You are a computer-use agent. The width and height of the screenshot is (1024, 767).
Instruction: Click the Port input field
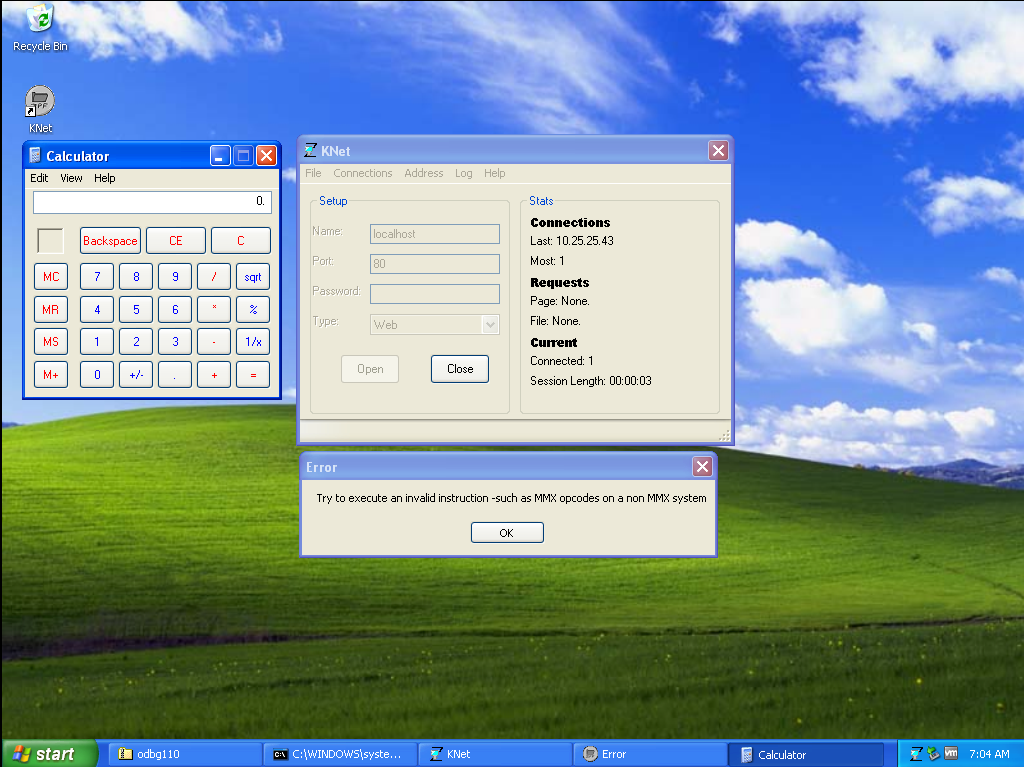[435, 264]
